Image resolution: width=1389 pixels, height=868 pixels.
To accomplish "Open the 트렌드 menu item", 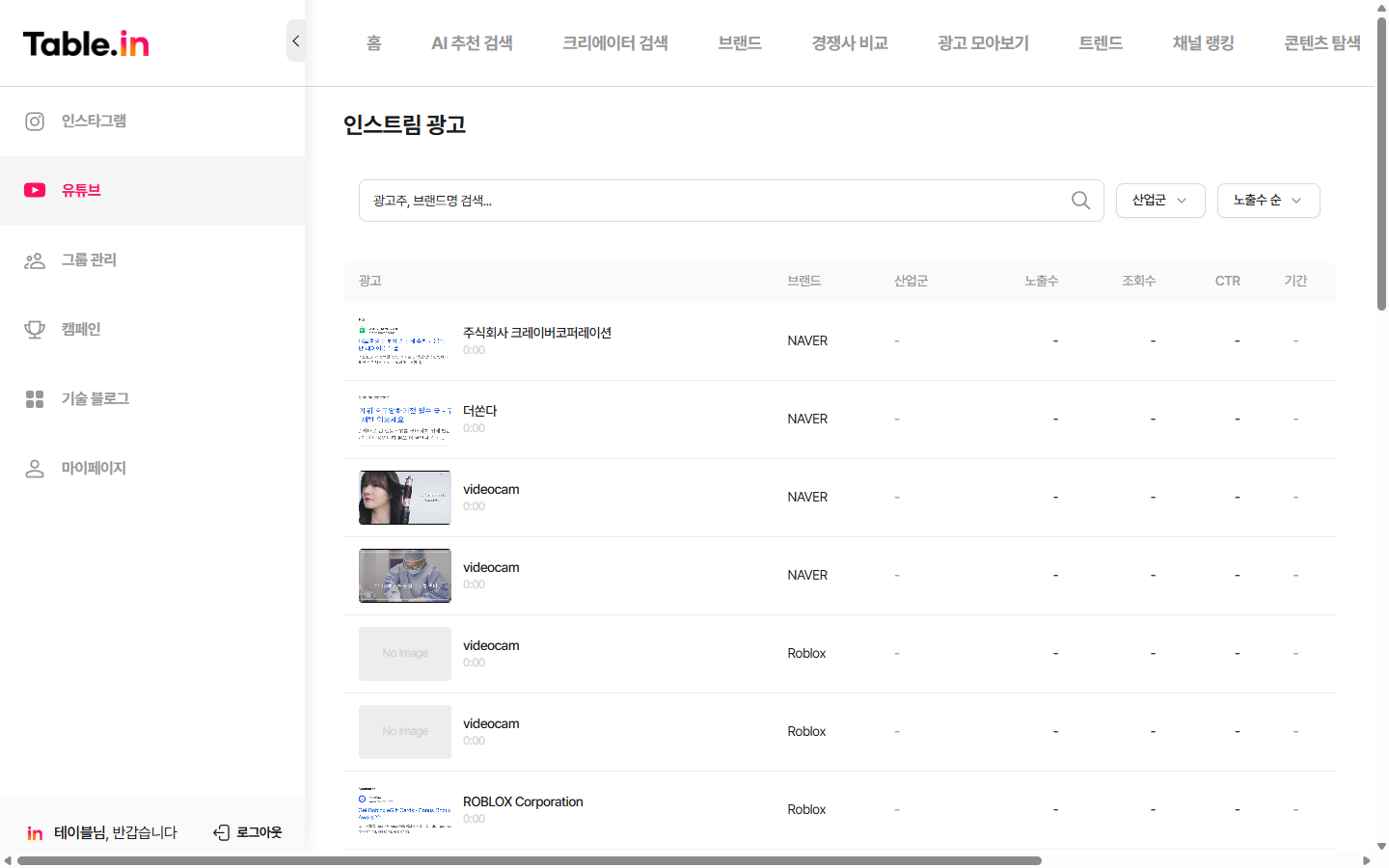I will pyautogui.click(x=1100, y=42).
